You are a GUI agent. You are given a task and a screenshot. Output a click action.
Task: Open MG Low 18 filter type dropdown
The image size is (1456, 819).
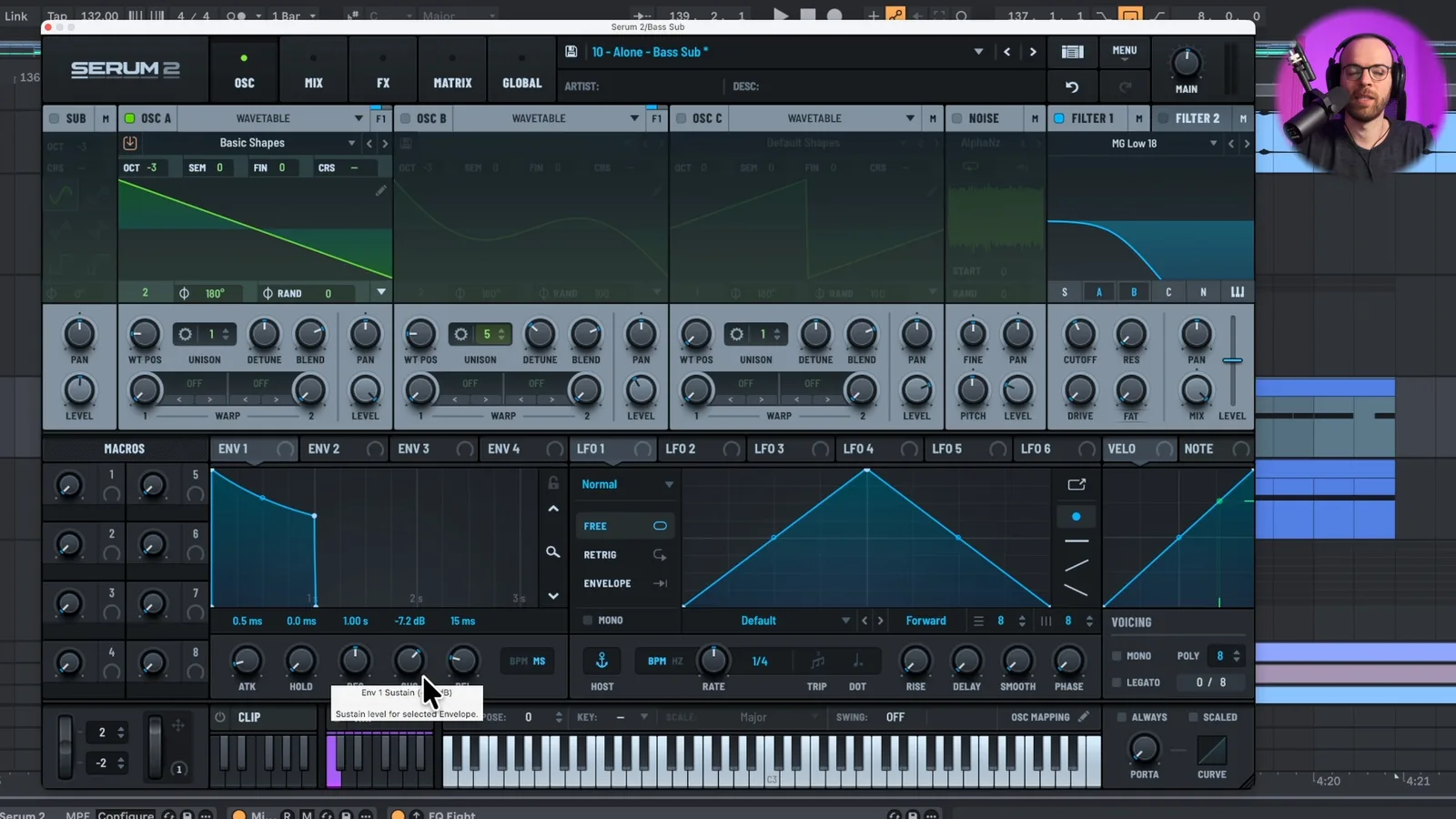[1213, 144]
